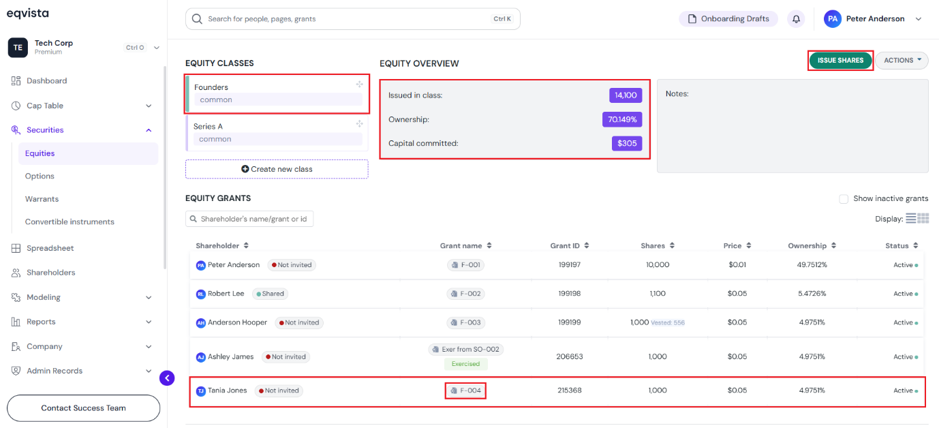Click Onboarding Drafts button
Viewport: 939px width, 428px height.
[728, 19]
